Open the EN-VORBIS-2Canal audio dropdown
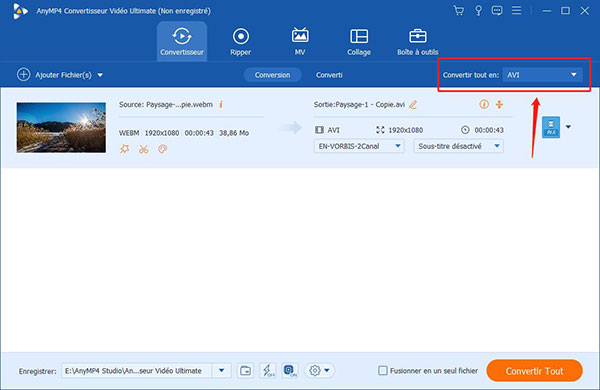The width and height of the screenshot is (600, 390). coord(359,146)
